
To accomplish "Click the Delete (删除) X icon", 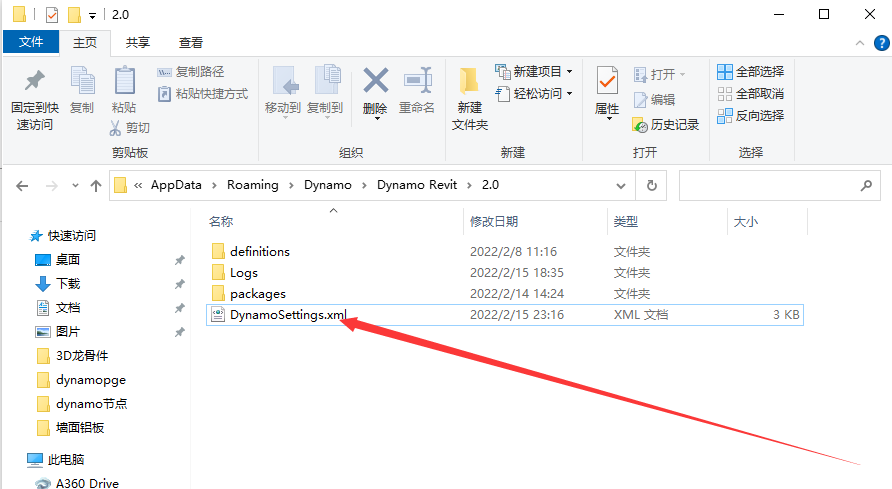I will point(375,80).
